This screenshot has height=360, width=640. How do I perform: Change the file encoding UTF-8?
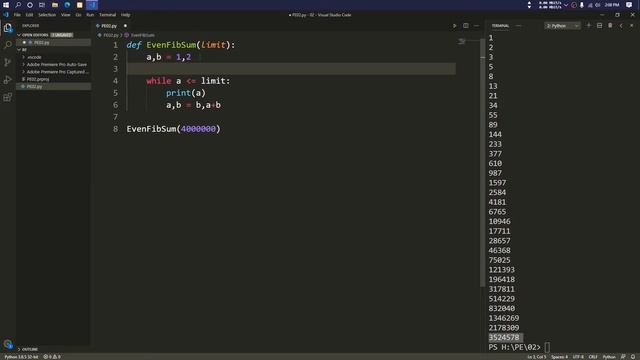(x=578, y=357)
